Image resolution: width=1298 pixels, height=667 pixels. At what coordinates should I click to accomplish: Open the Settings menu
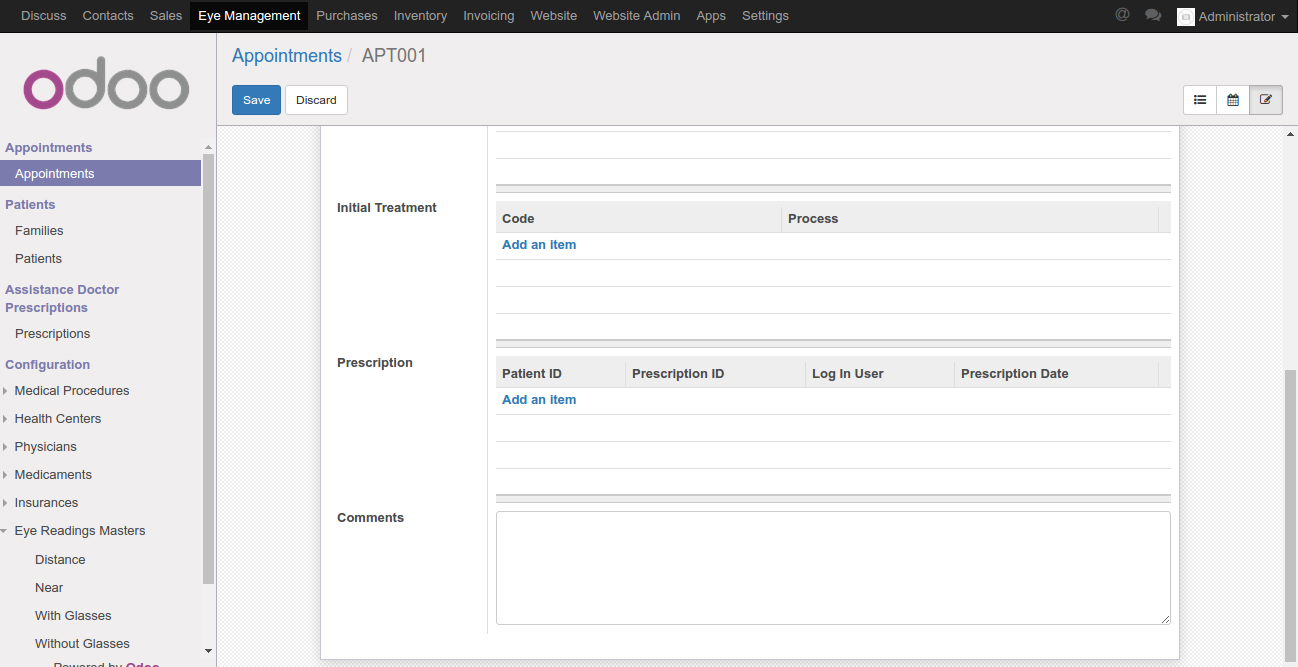765,16
